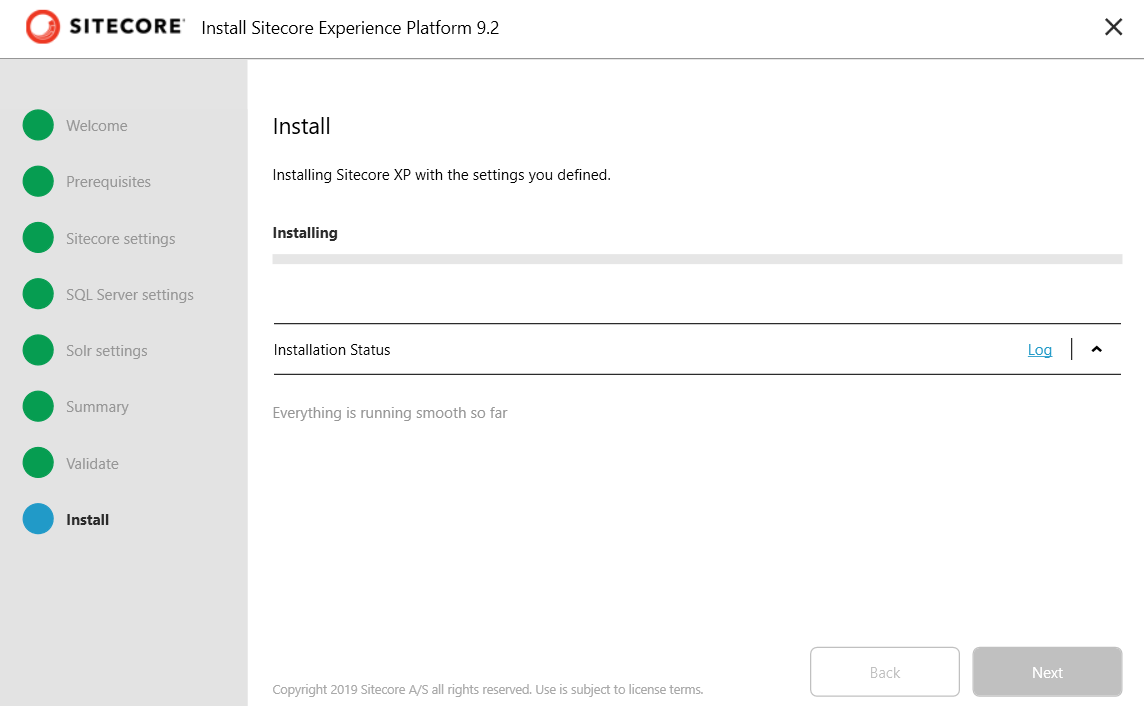The image size is (1144, 706).
Task: Click the Installation Status header text
Action: [x=332, y=350]
